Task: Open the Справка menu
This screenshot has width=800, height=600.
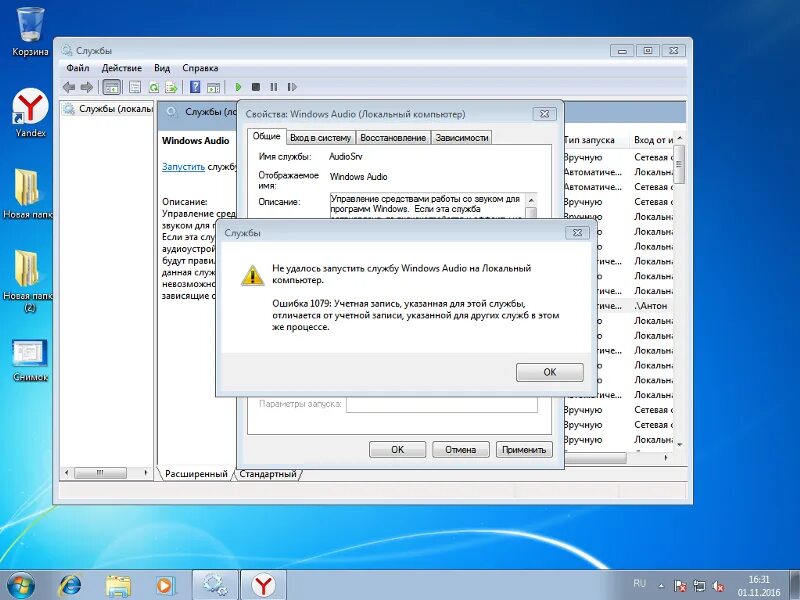Action: tap(200, 68)
